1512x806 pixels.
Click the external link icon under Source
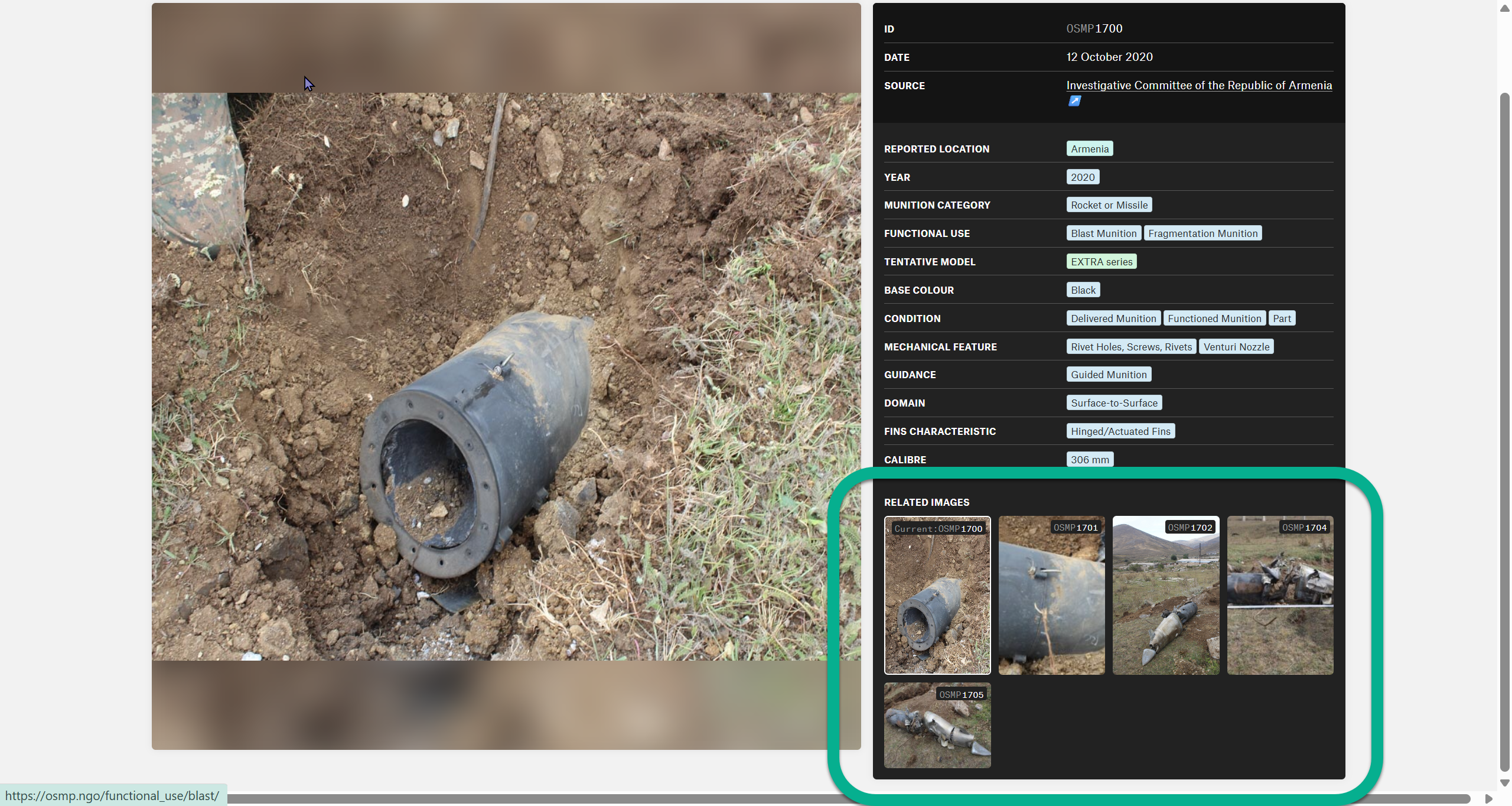point(1074,101)
